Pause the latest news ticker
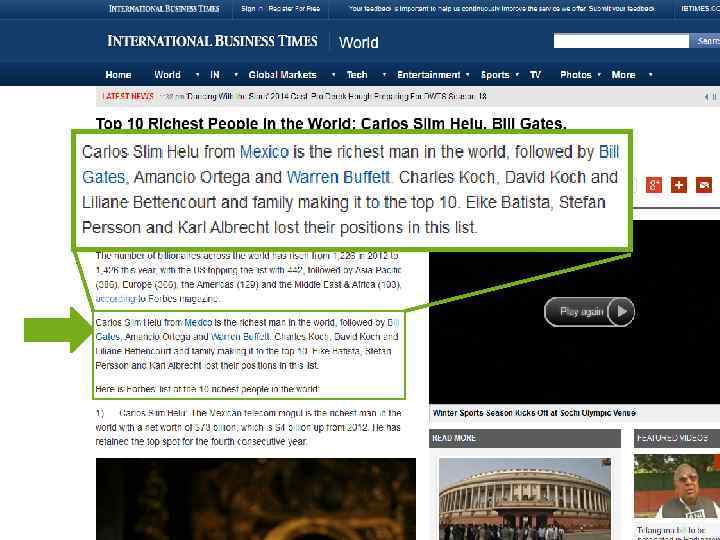The image size is (720, 540). pyautogui.click(x=714, y=96)
